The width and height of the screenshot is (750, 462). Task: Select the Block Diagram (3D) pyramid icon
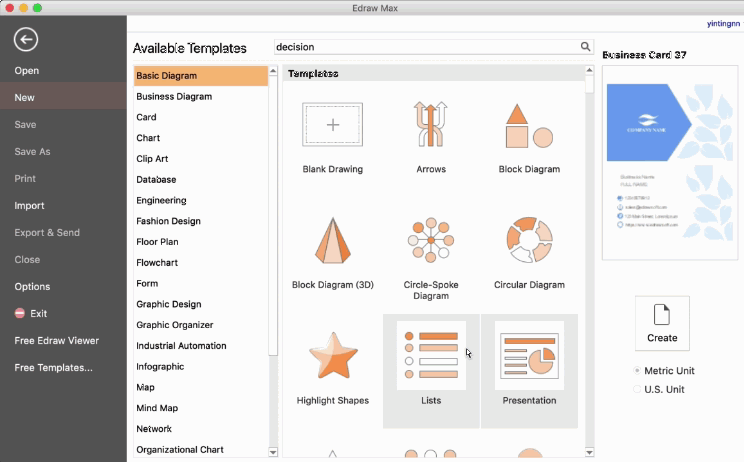click(332, 240)
